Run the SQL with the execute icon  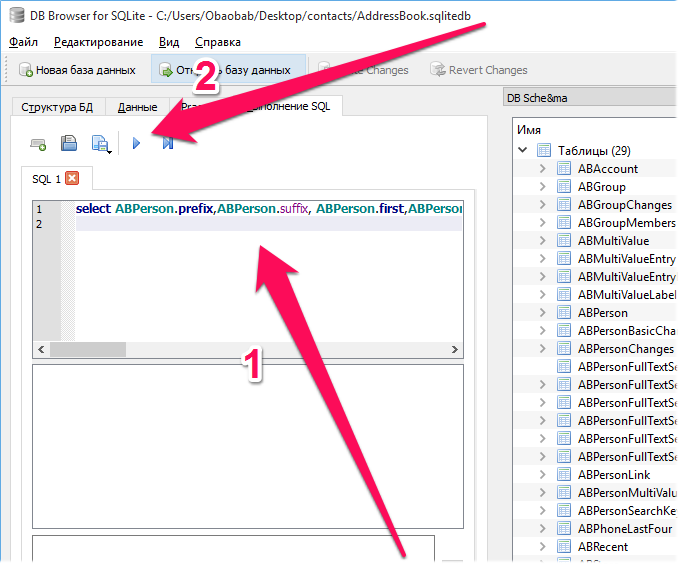pos(136,143)
